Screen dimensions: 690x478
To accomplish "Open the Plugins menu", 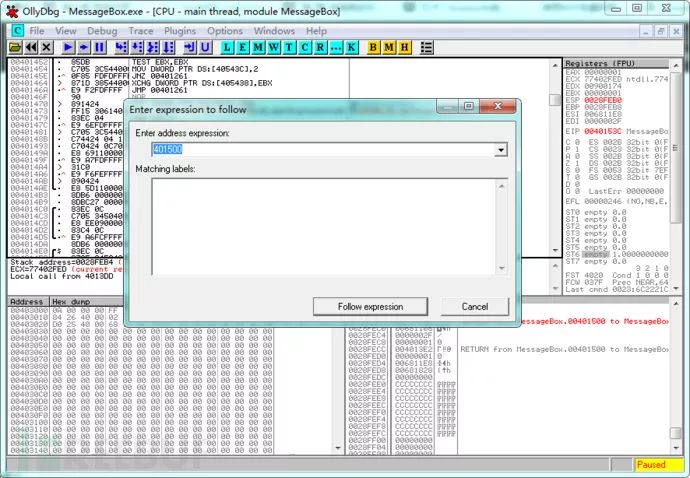I will point(180,31).
